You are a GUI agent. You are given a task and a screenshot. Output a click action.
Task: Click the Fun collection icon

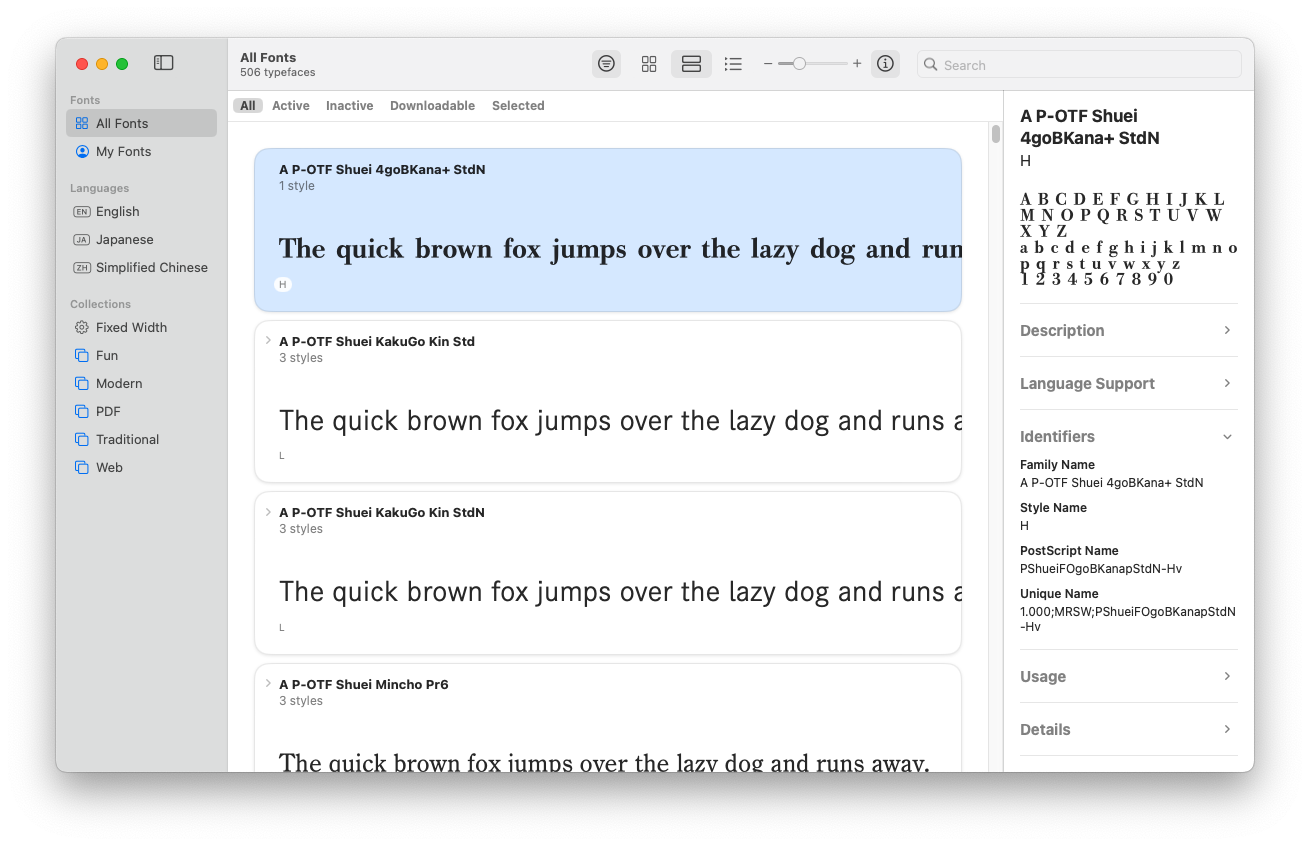point(82,355)
